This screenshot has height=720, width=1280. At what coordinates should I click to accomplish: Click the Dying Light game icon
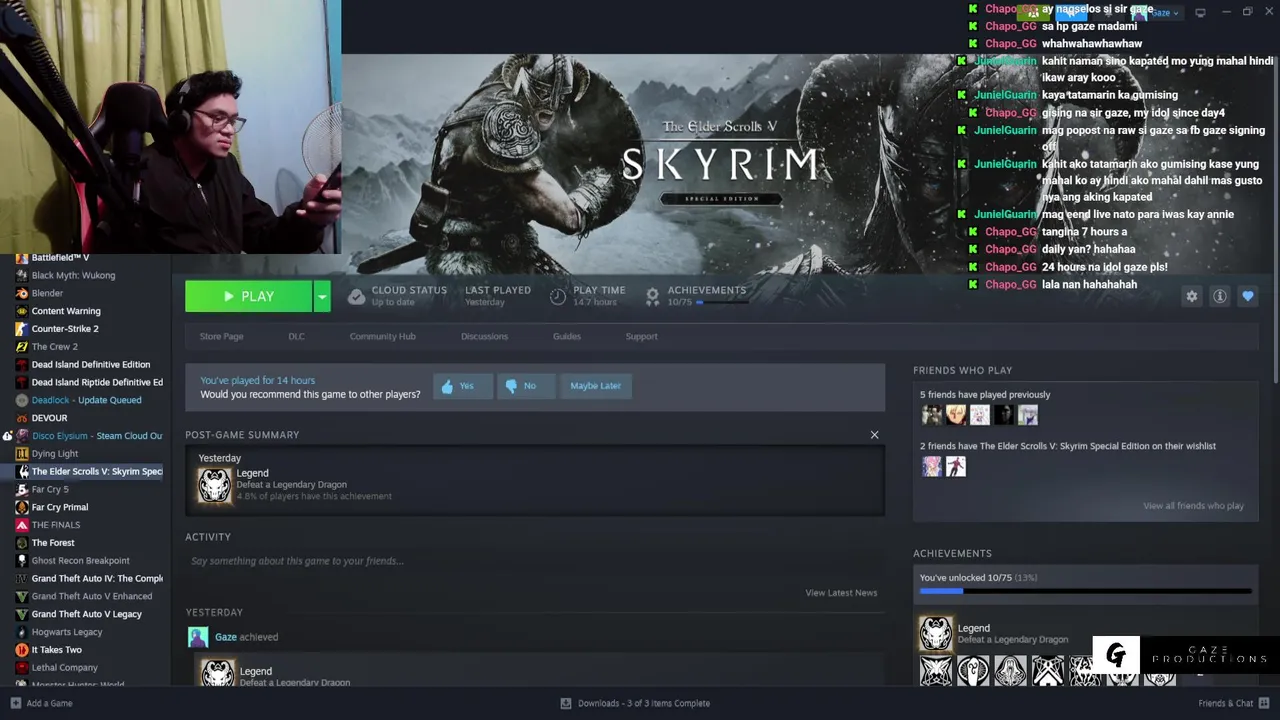tap(22, 454)
